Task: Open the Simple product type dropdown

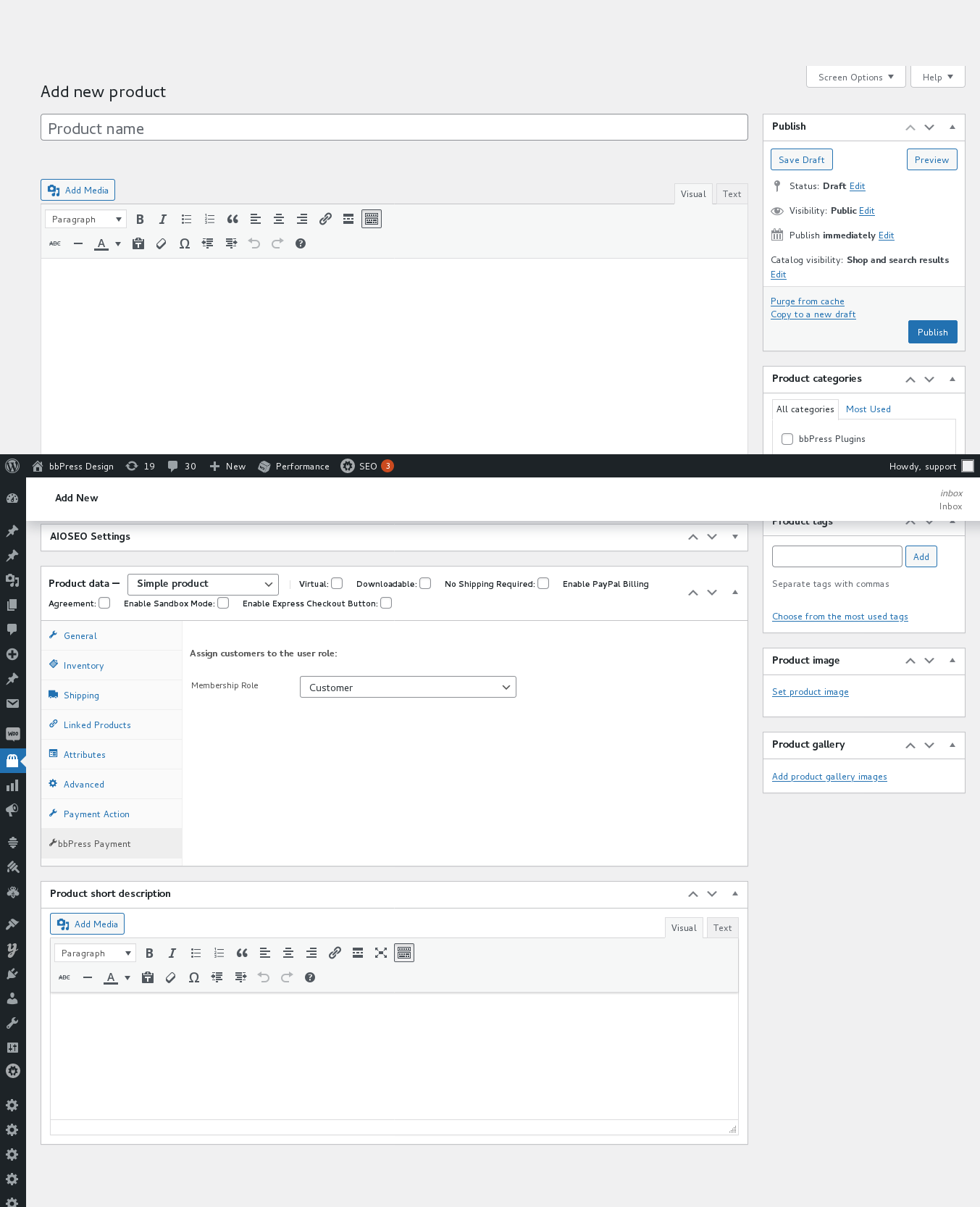Action: click(x=203, y=584)
